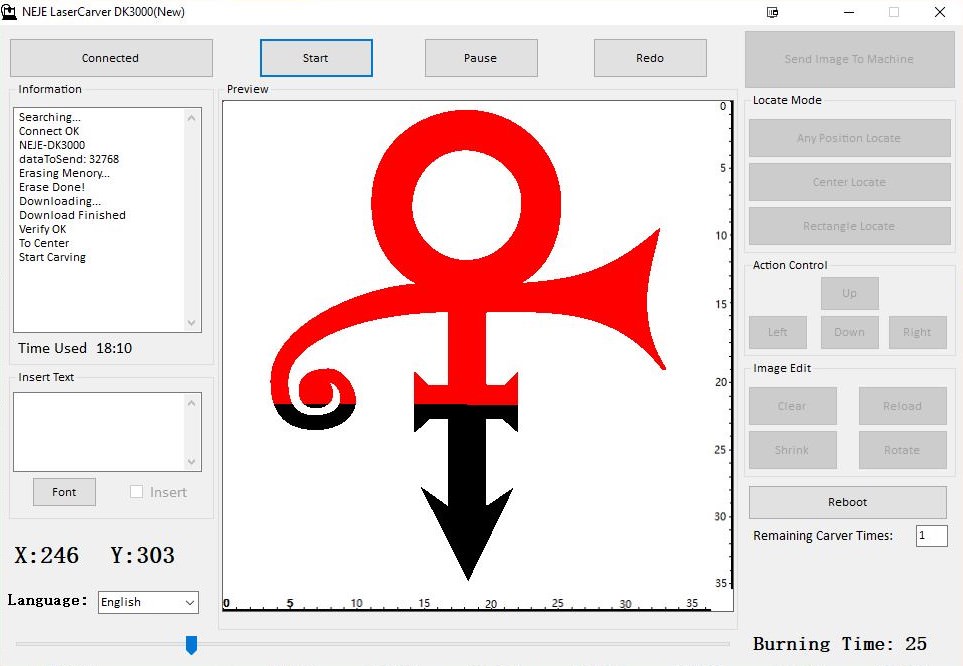Pause the carving job
The width and height of the screenshot is (963, 666).
[481, 58]
